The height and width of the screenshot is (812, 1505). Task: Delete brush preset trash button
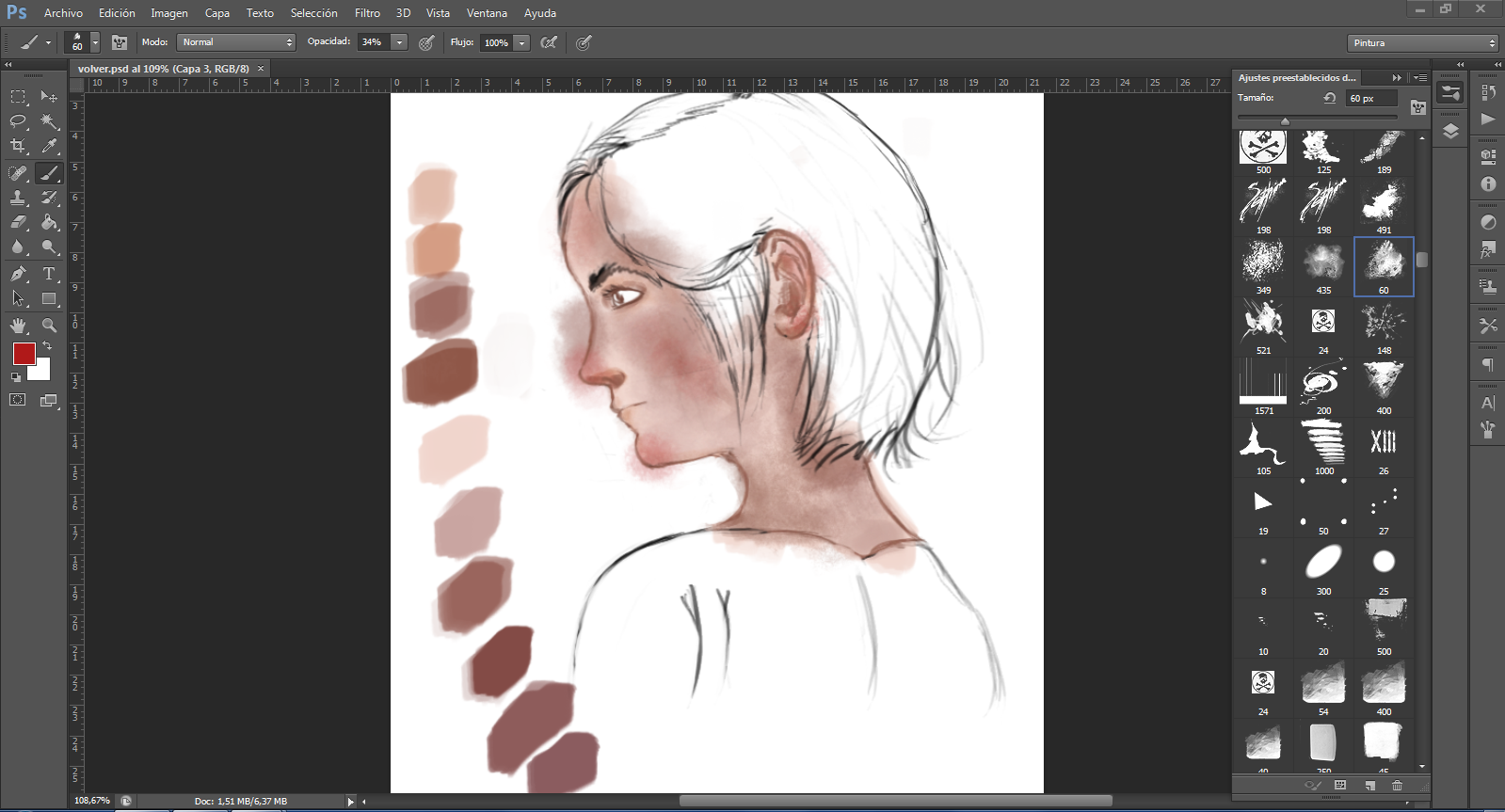coord(1397,785)
